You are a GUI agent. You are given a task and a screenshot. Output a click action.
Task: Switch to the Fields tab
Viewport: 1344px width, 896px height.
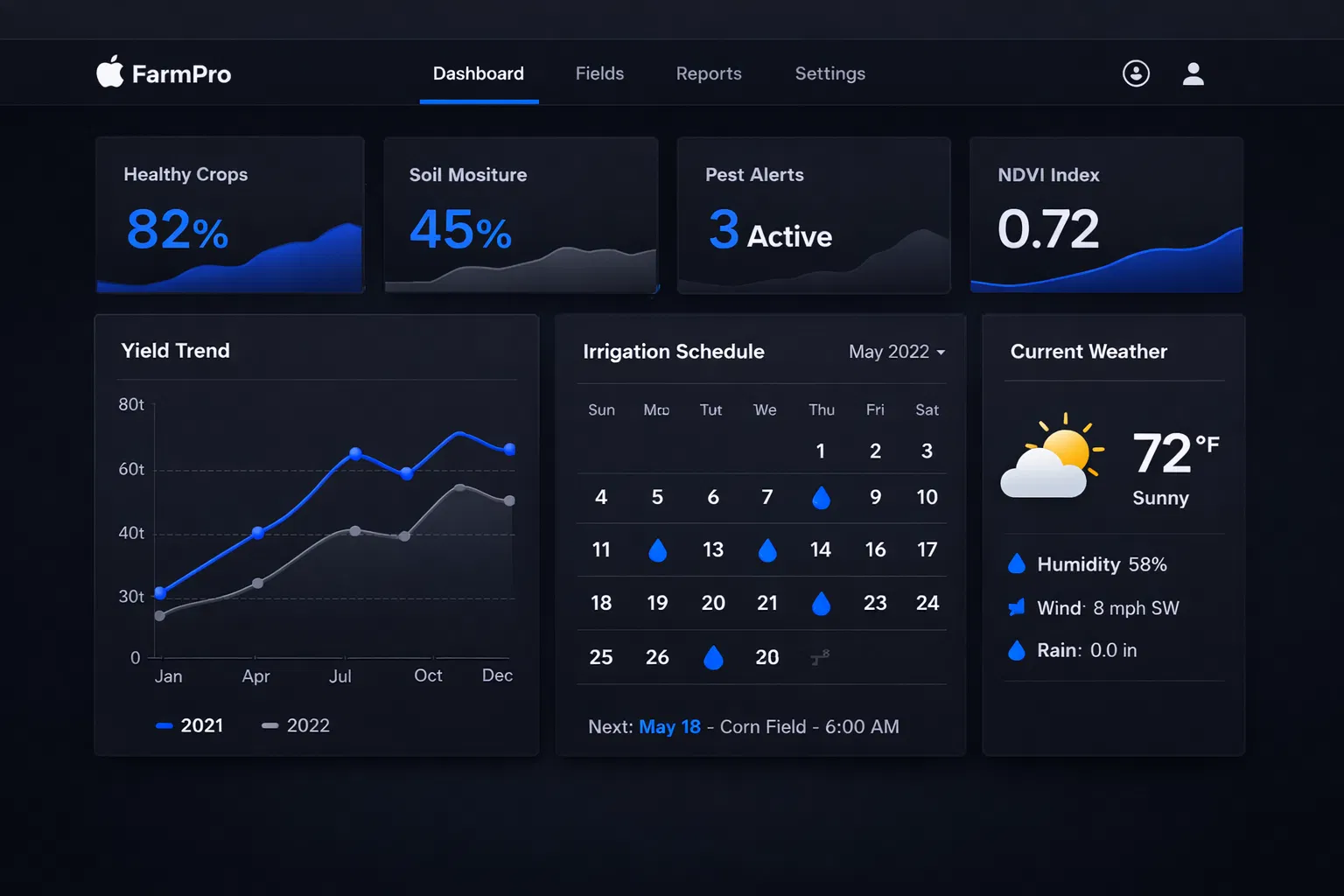tap(599, 73)
